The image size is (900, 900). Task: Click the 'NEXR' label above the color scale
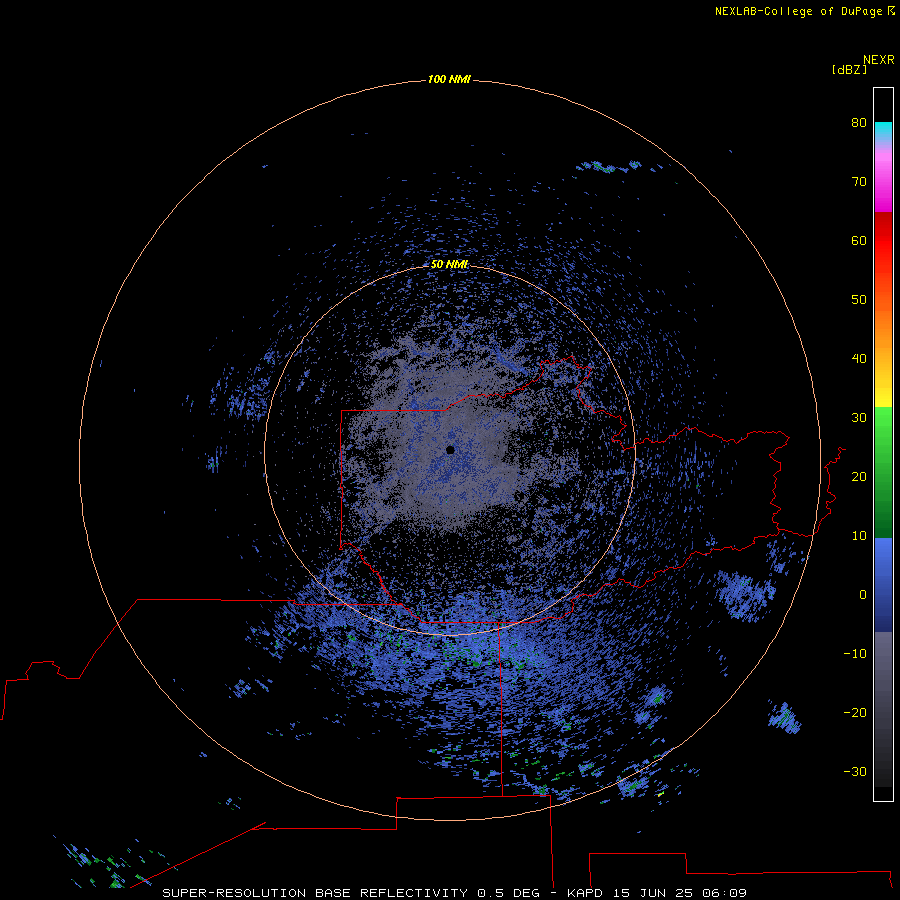coord(879,60)
